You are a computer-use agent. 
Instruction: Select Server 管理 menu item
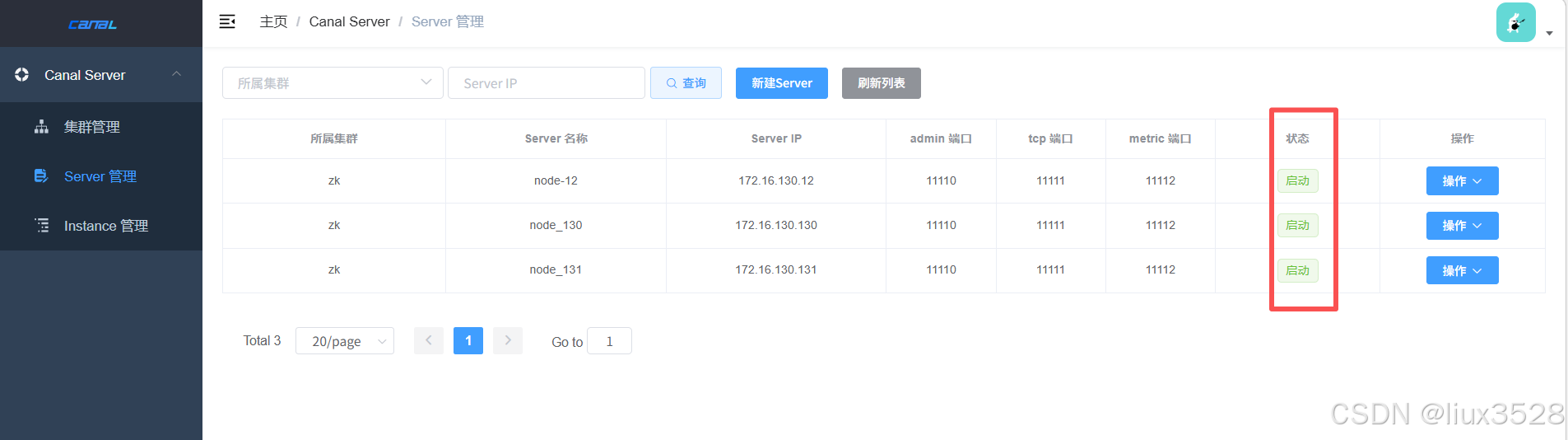coord(101,176)
